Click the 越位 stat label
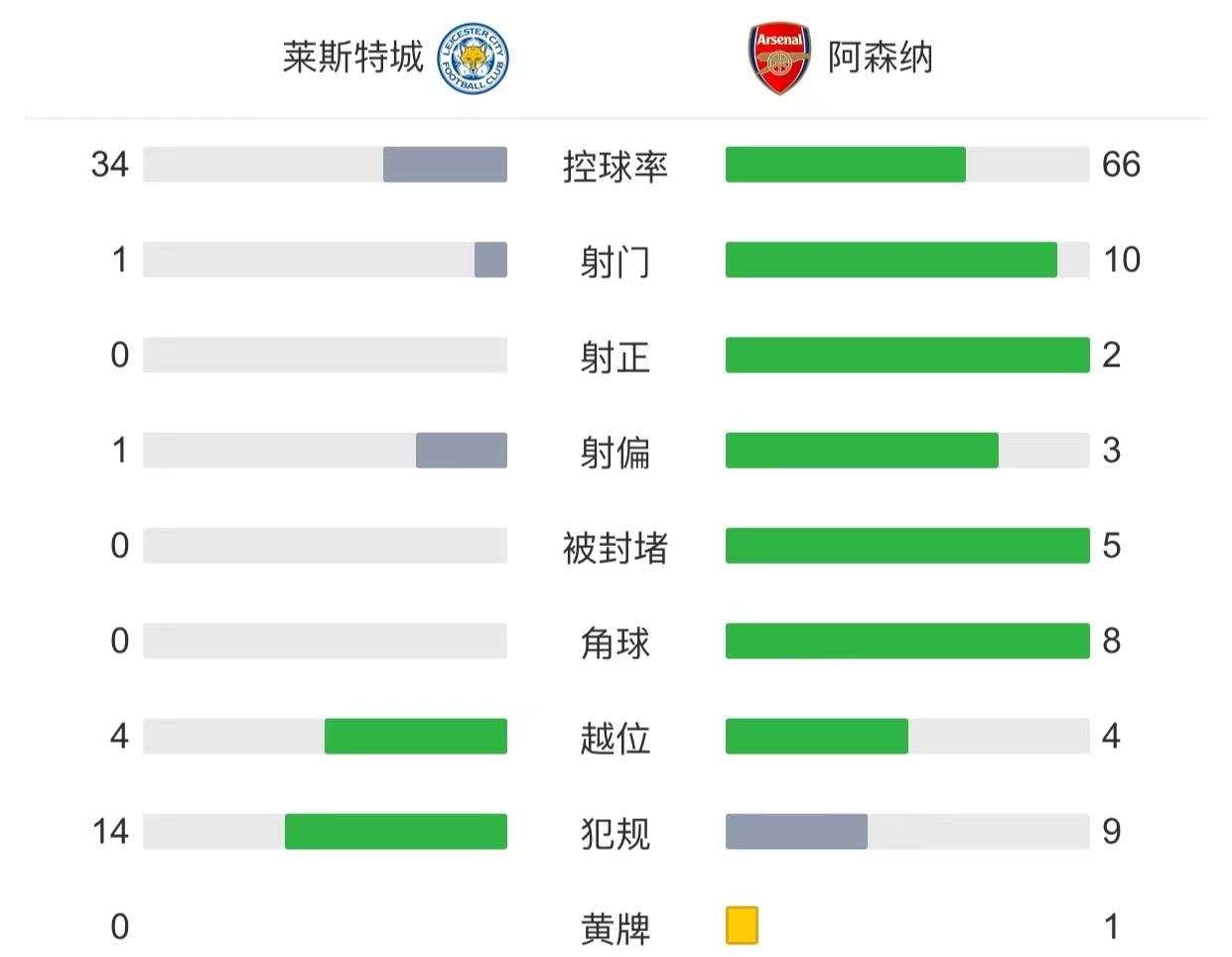 pos(616,738)
